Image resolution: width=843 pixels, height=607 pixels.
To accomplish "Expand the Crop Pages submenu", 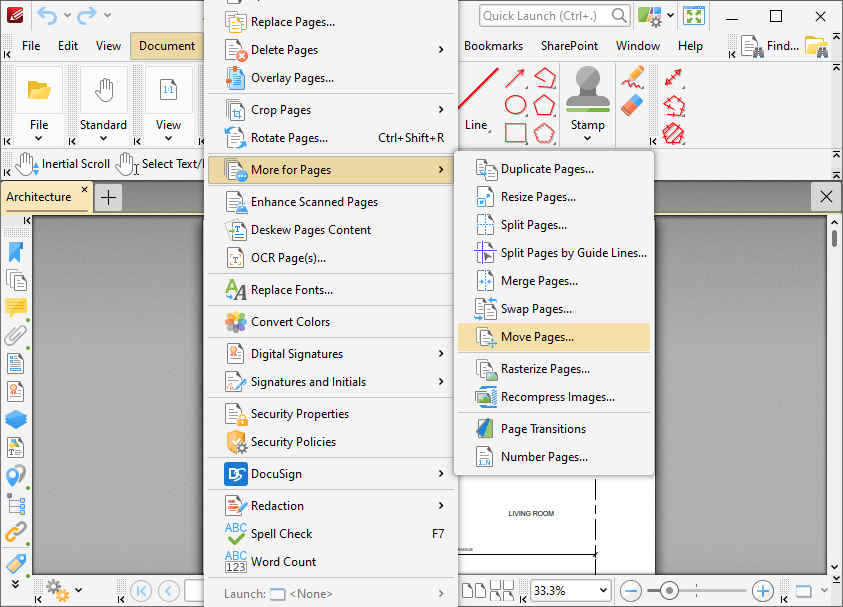I will [x=441, y=110].
